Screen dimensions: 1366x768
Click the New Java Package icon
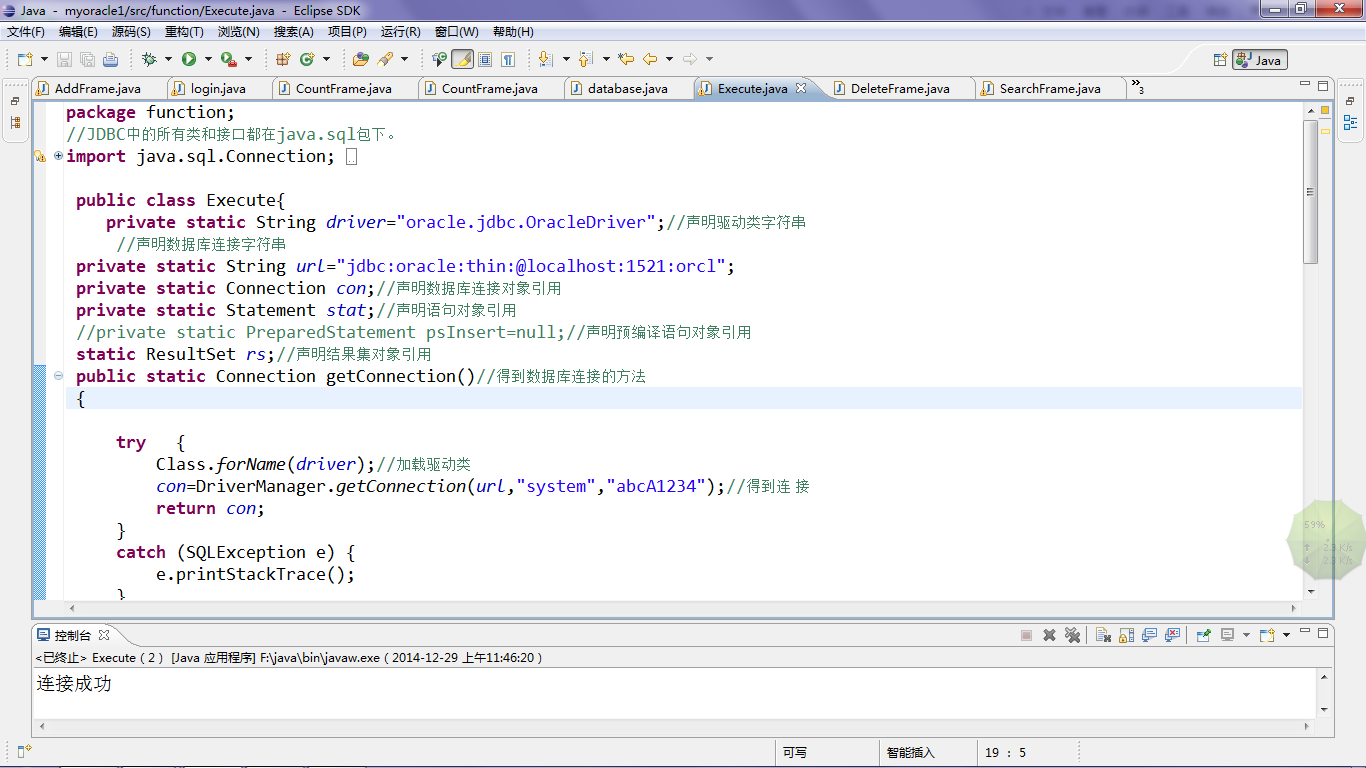pos(283,59)
